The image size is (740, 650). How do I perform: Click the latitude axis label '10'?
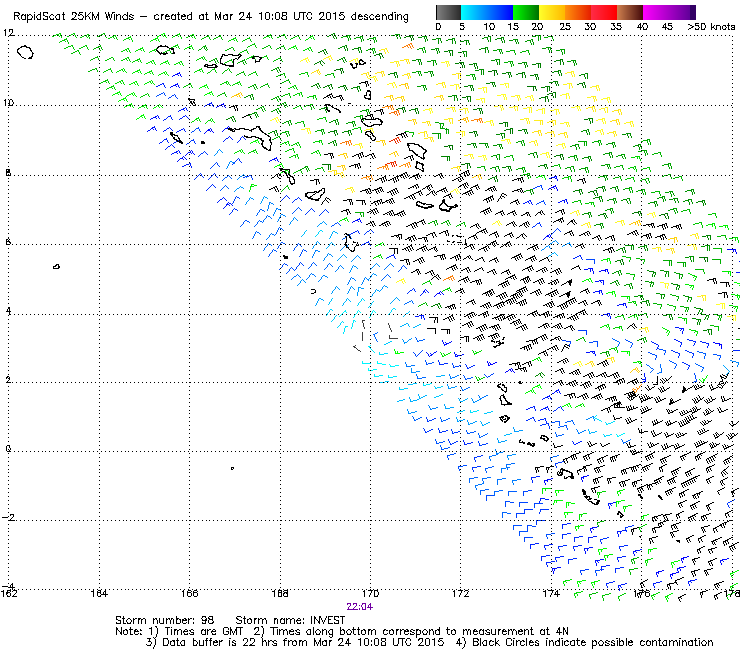[8, 102]
